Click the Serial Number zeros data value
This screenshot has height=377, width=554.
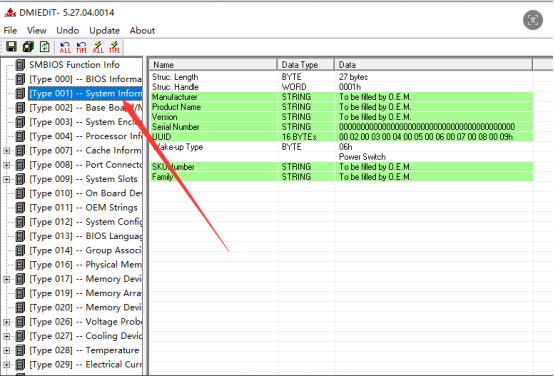[427, 127]
